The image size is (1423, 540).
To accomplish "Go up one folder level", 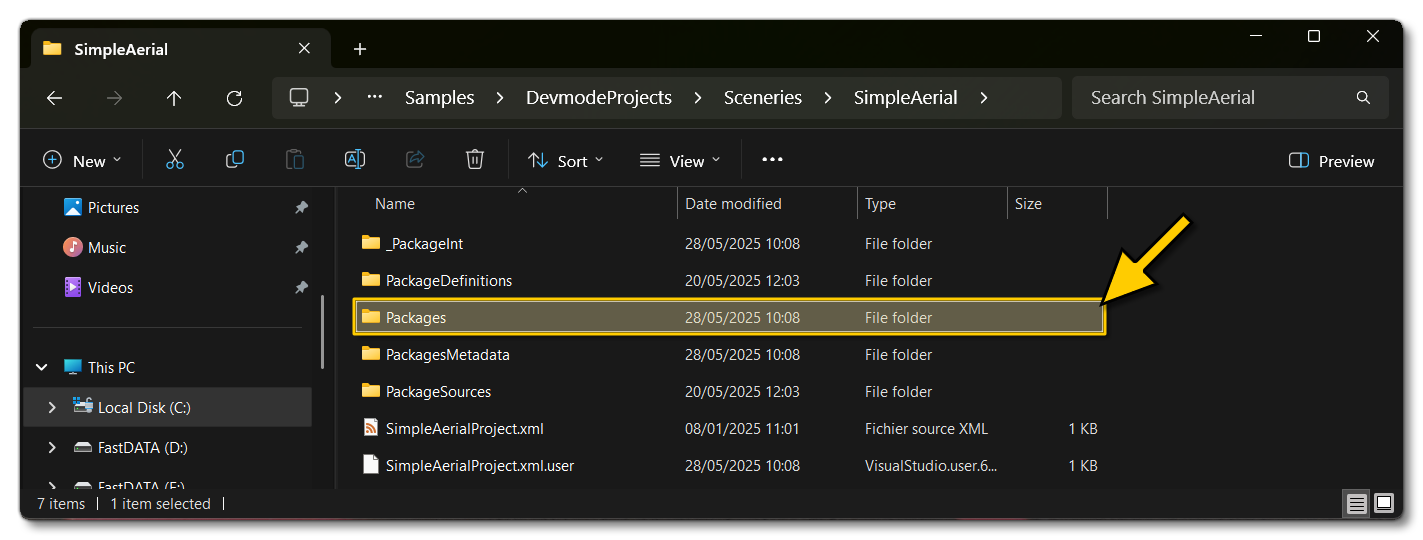I will click(x=174, y=98).
